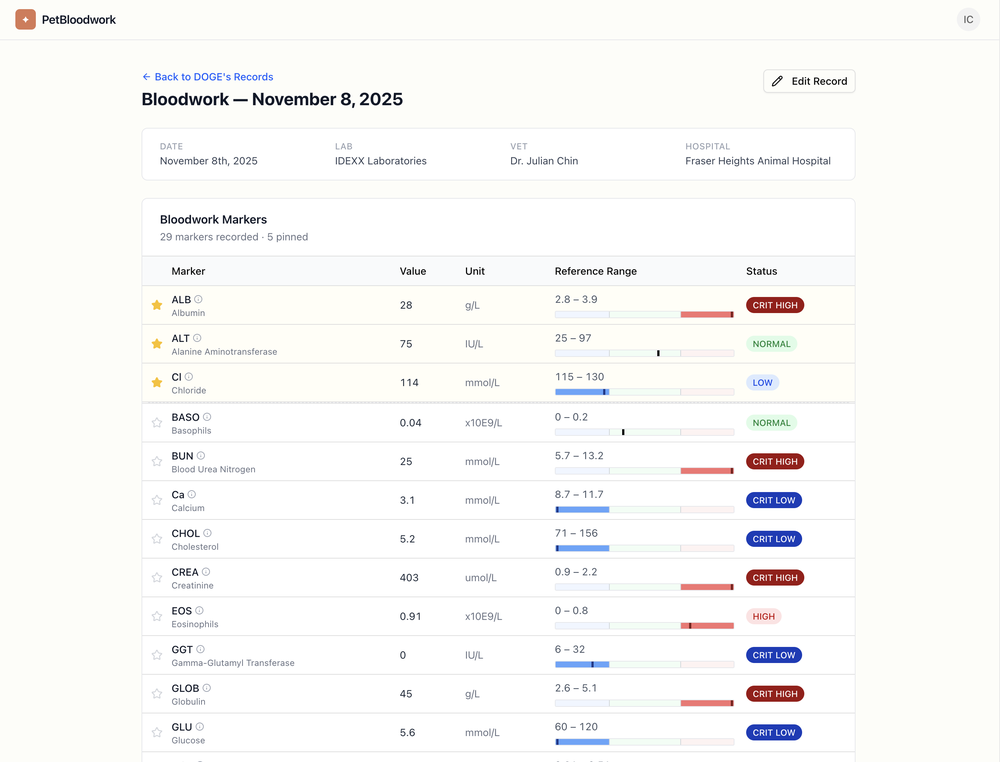This screenshot has width=1000, height=762.
Task: Click the CRIT LOW badge for Calcium
Action: 774,500
